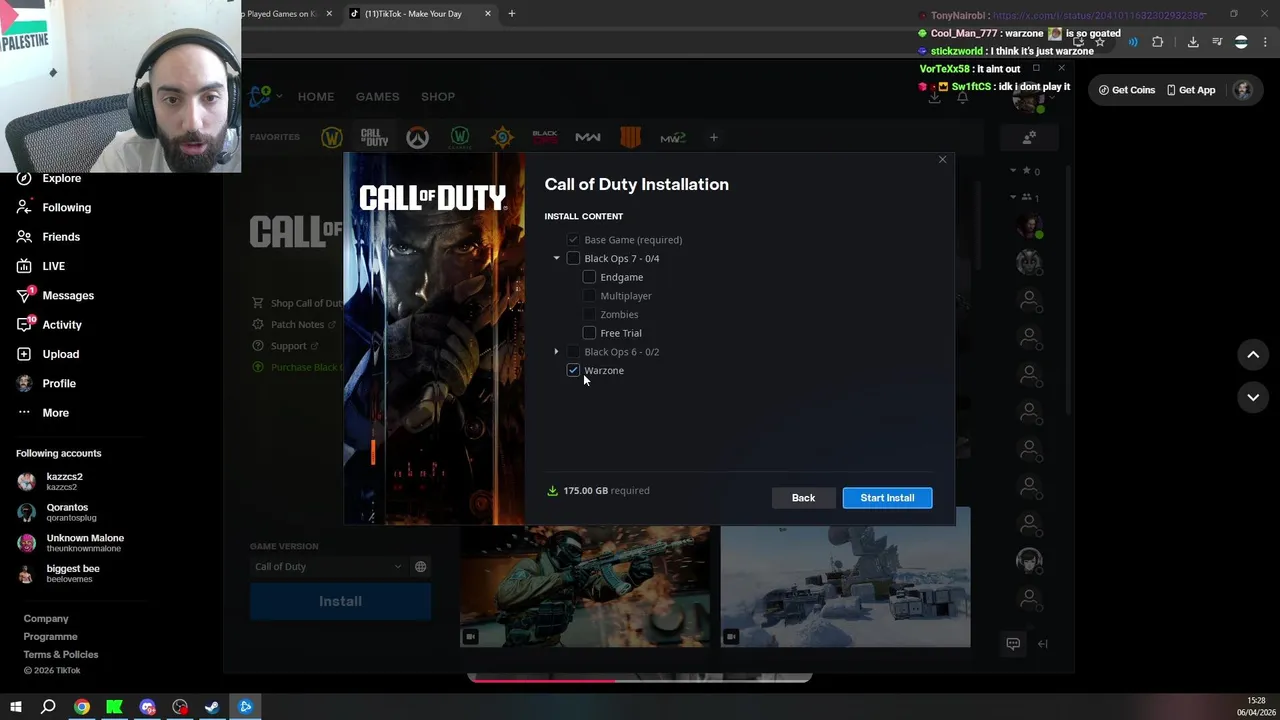This screenshot has height=720, width=1280.
Task: Open kazzcs2 following account
Action: (x=51, y=482)
